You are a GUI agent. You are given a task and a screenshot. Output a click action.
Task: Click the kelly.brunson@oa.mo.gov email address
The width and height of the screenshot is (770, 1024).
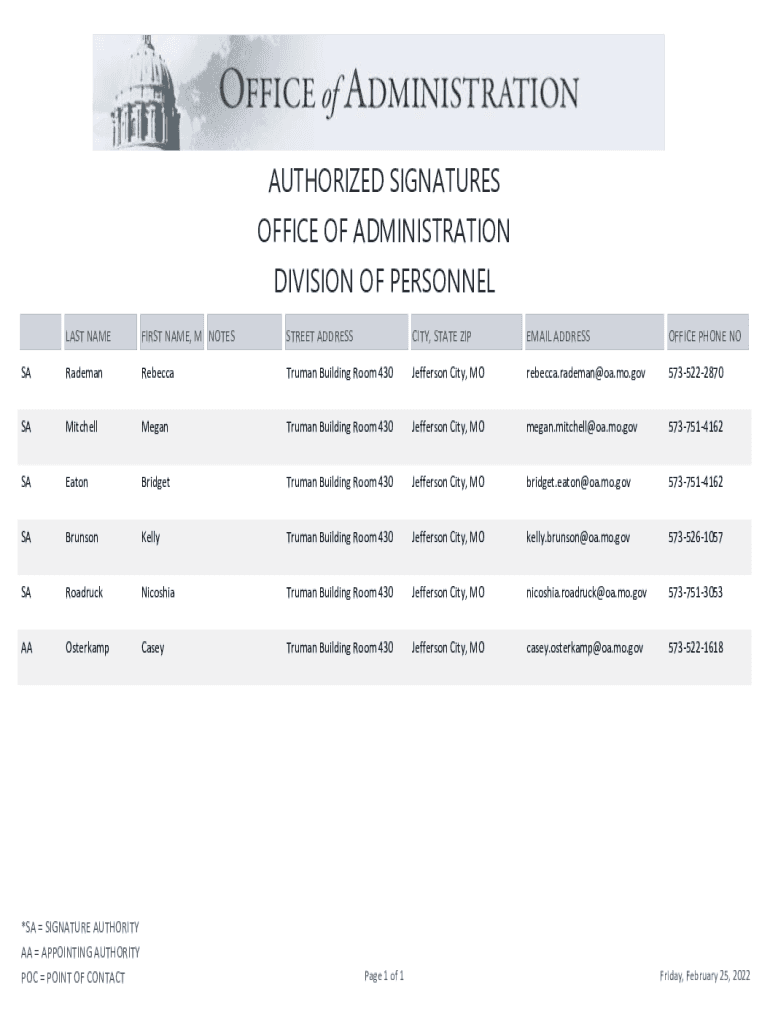(x=578, y=538)
